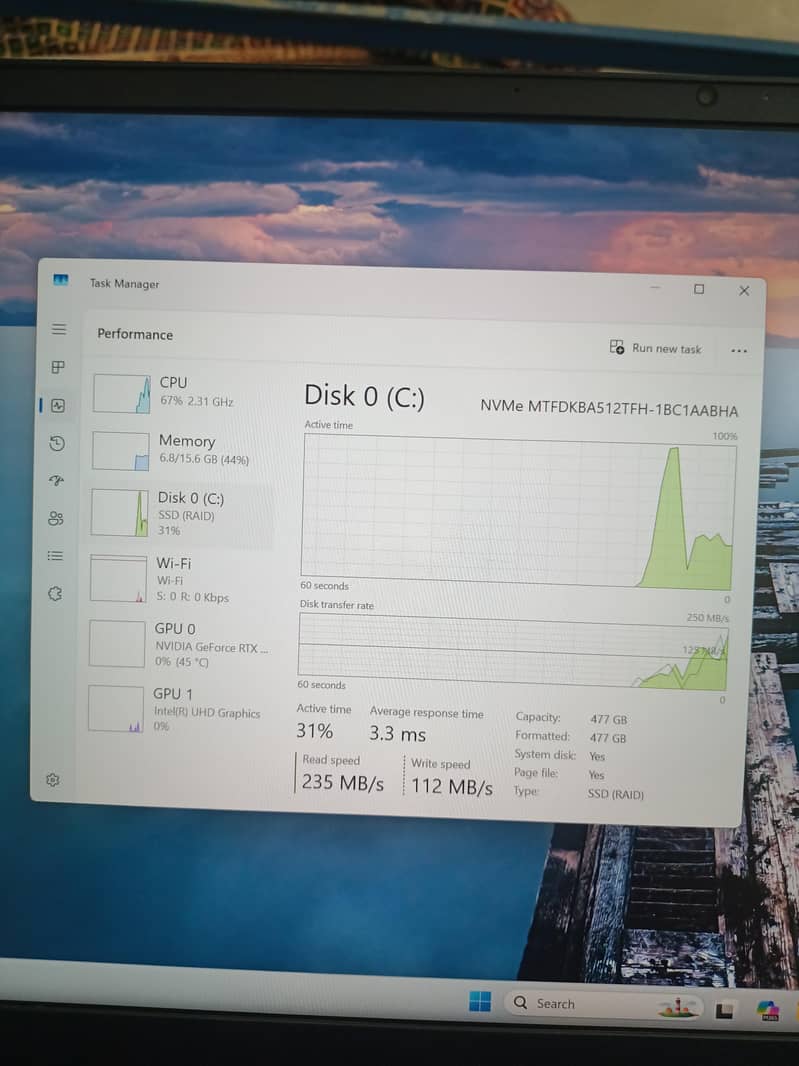The image size is (799, 1066).
Task: Click the Performance page title
Action: [135, 334]
